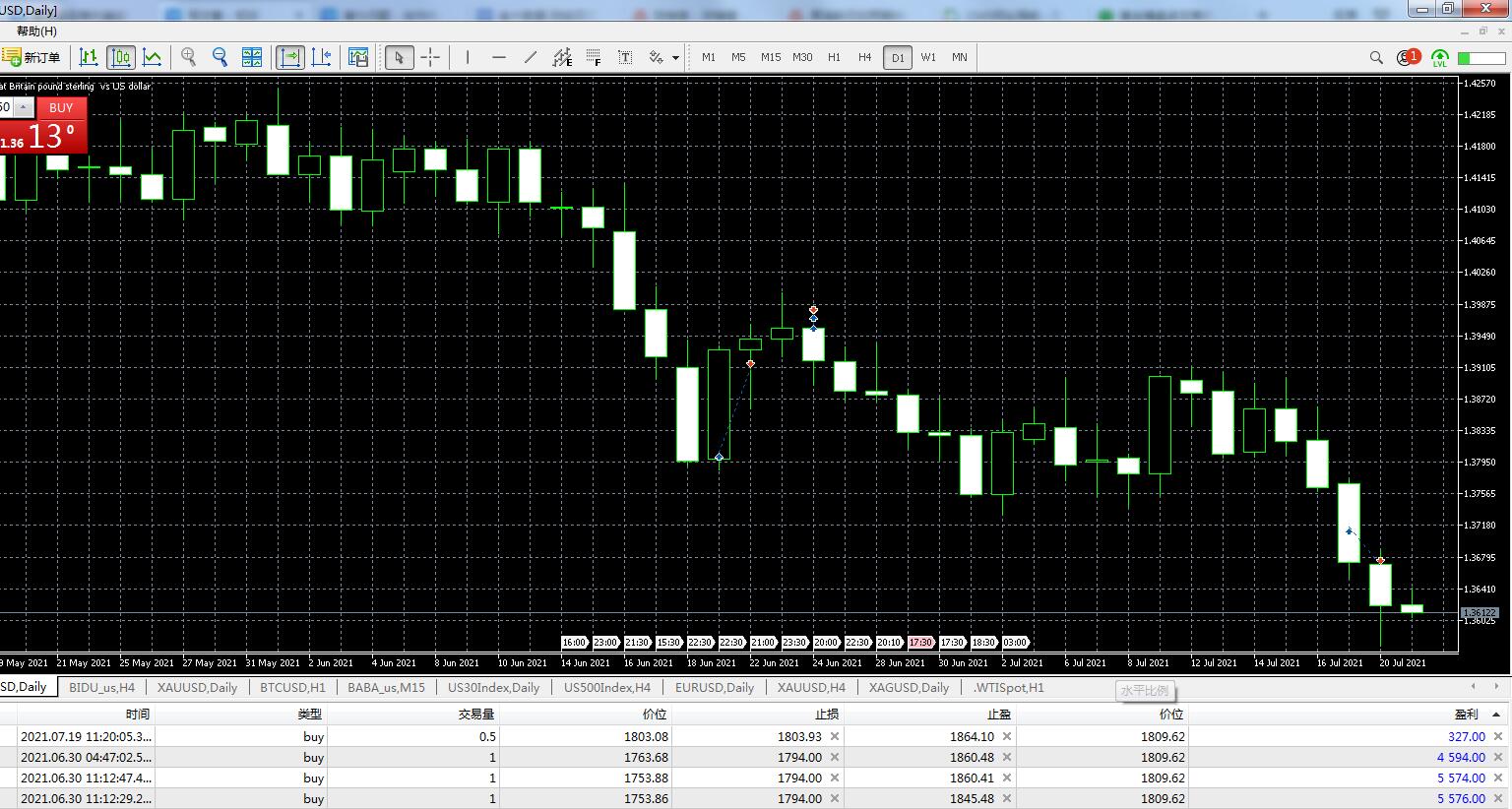Select the line chart icon

point(153,57)
